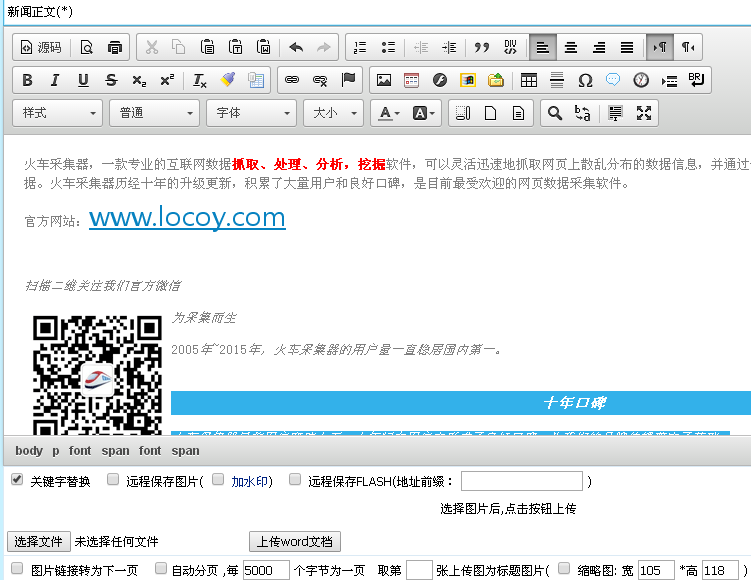Center align the text

tap(570, 47)
